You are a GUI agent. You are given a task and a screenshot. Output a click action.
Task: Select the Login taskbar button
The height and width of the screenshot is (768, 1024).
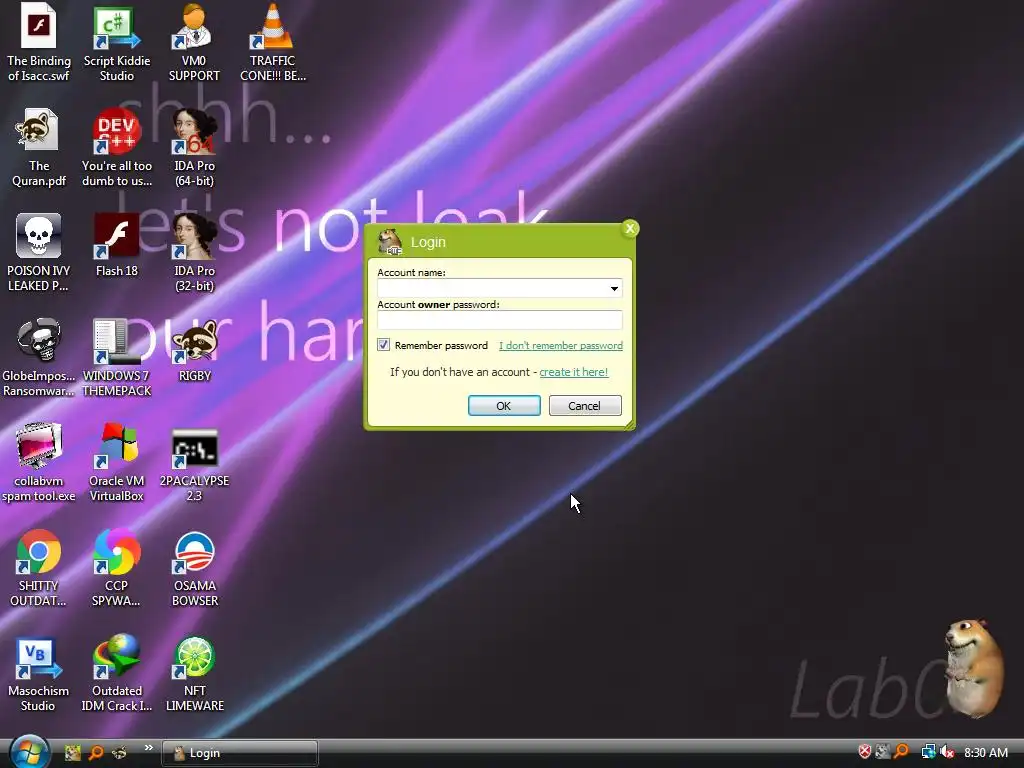[240, 753]
